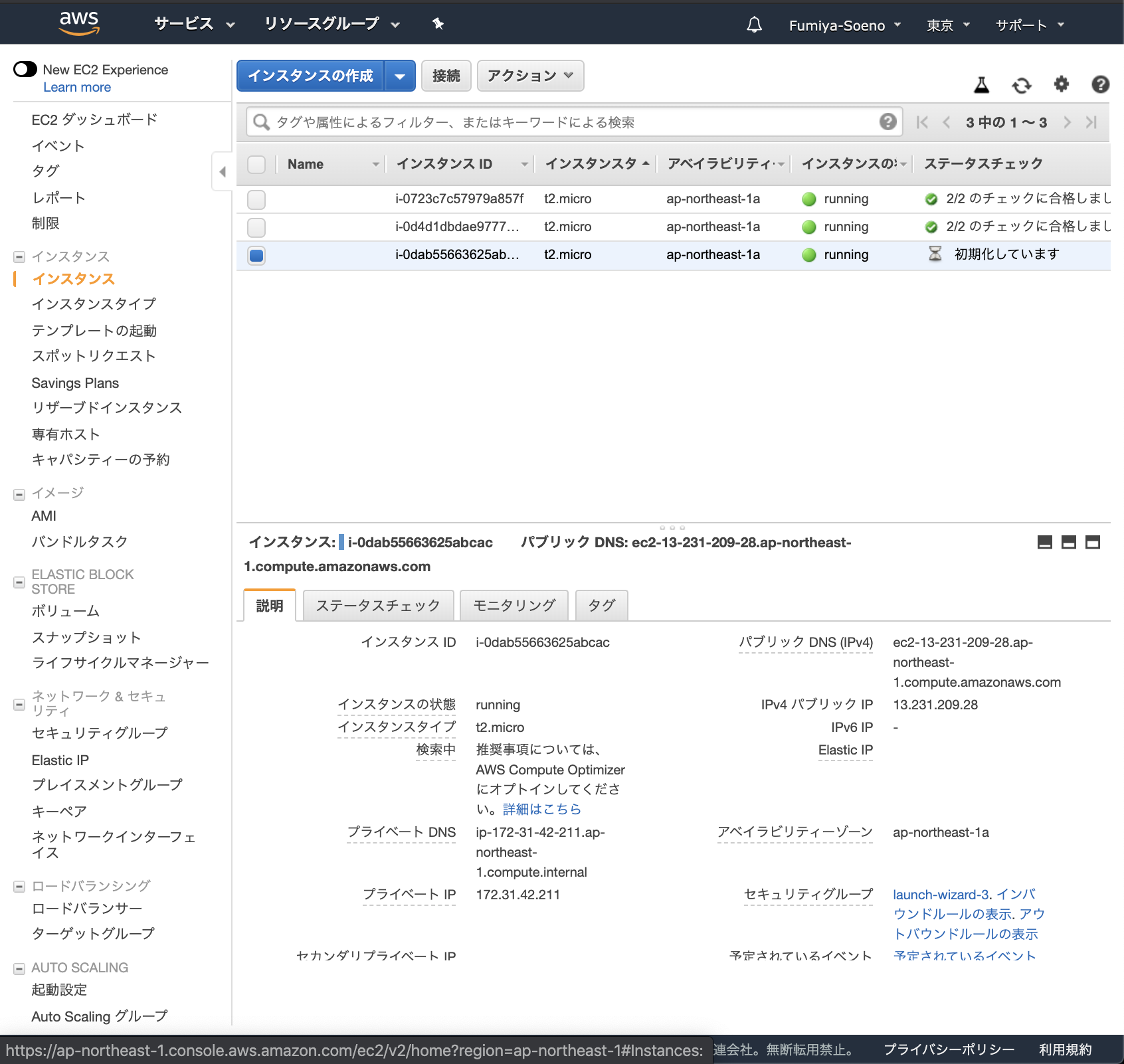This screenshot has width=1124, height=1064.
Task: Refresh the instance list
Action: coord(1021,85)
